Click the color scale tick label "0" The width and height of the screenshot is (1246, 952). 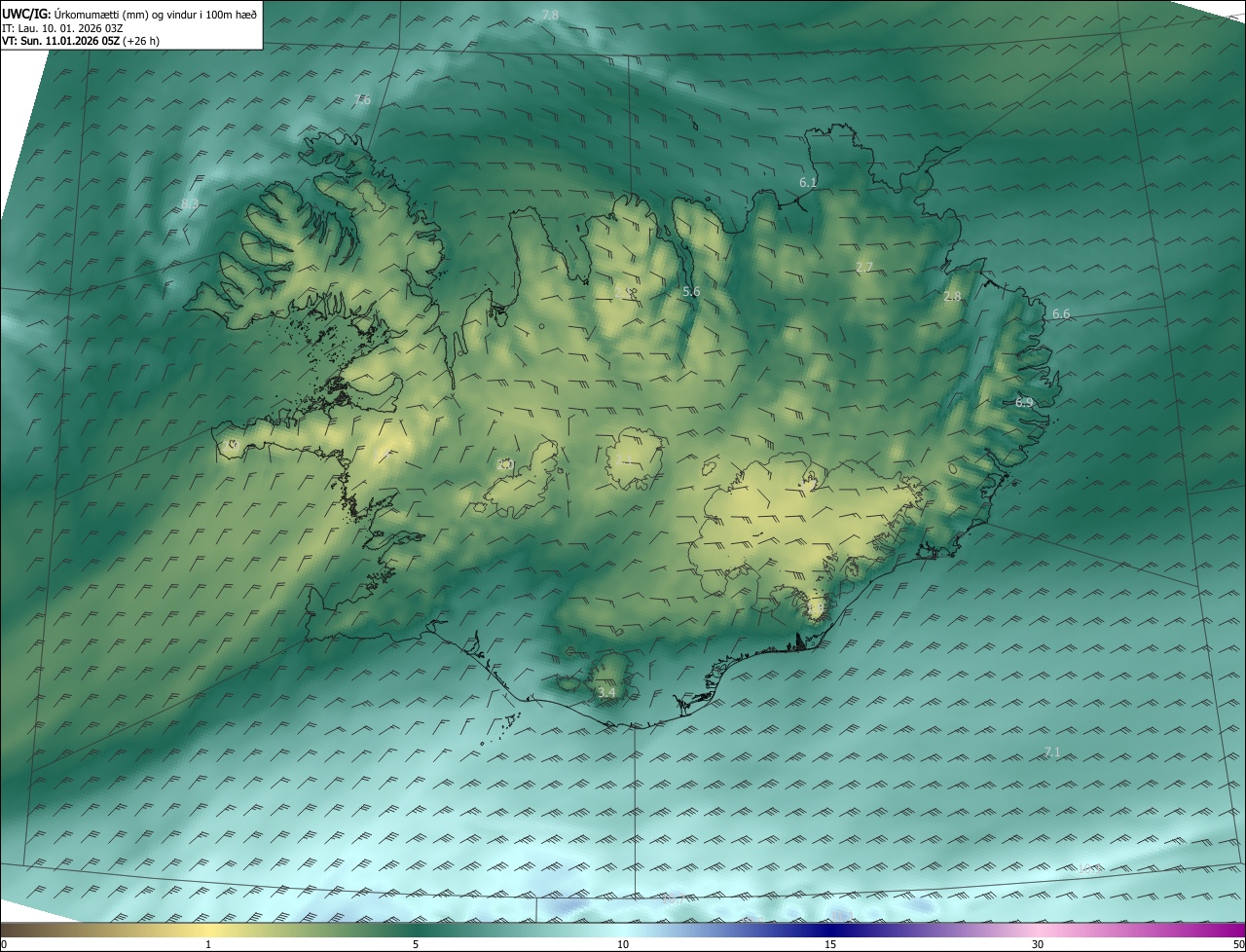click(4, 944)
